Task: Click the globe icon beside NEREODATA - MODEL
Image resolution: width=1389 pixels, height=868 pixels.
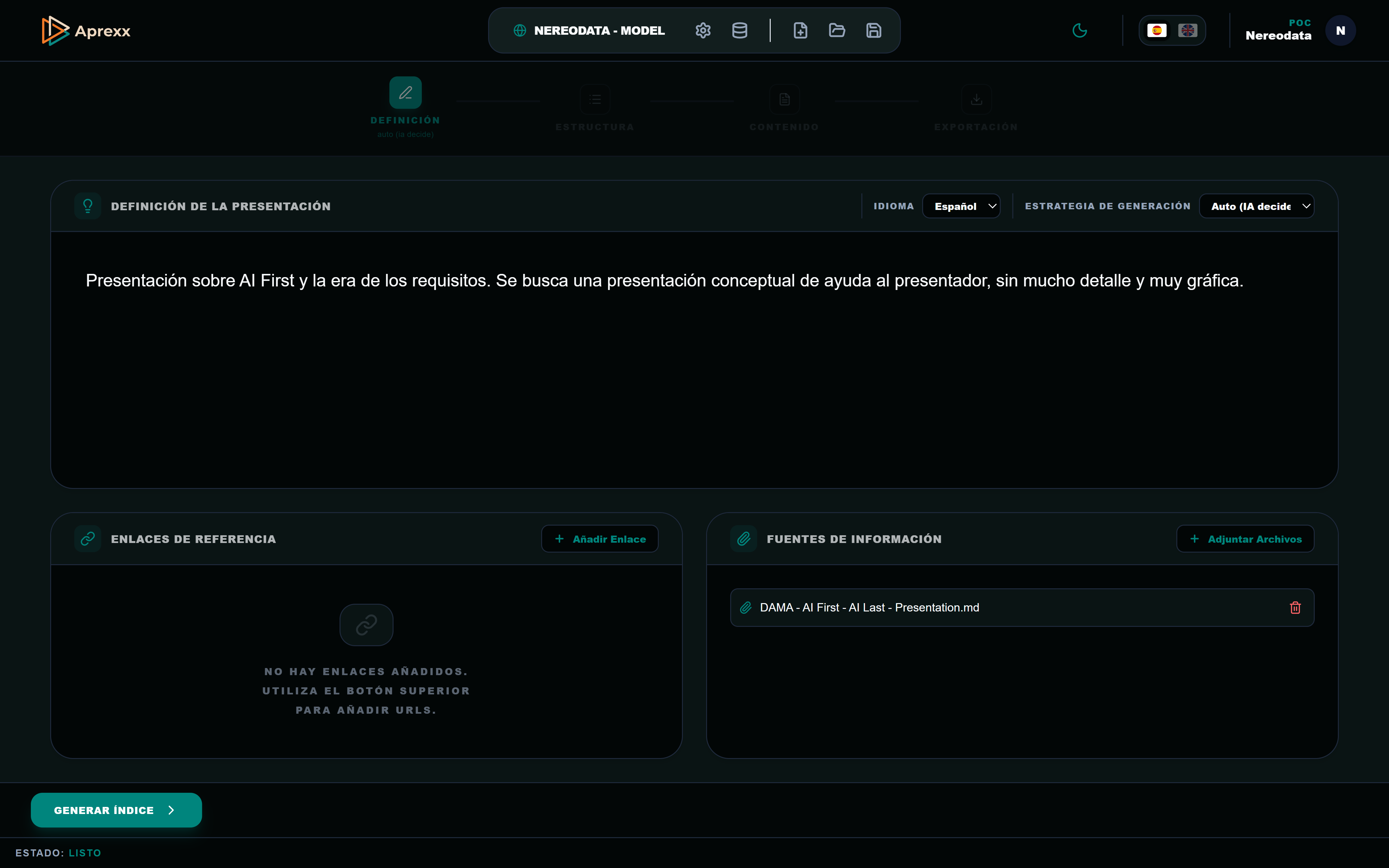Action: pos(520,31)
